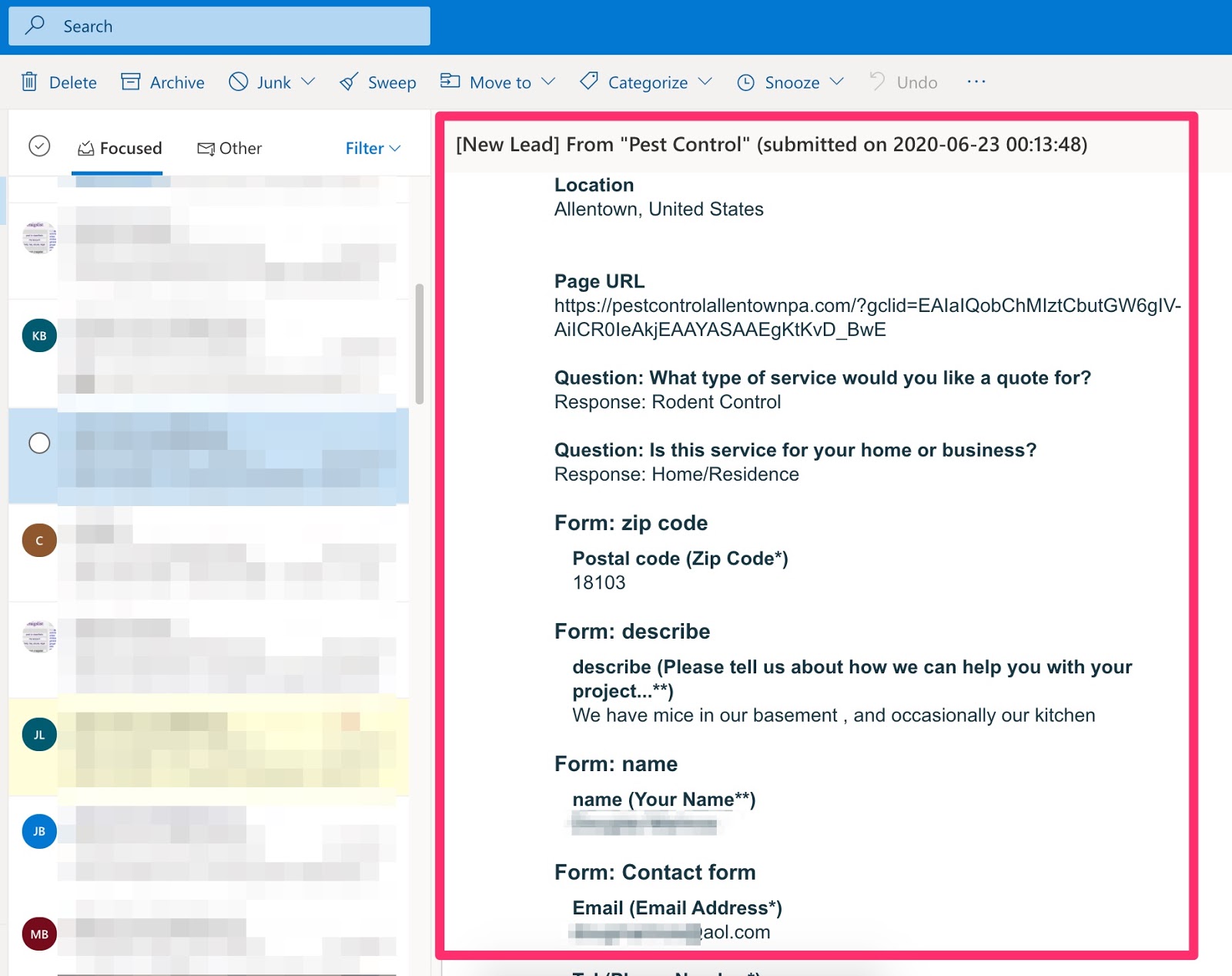Viewport: 1232px width, 976px height.
Task: Tick the selected email's round checkbox
Action: [39, 443]
